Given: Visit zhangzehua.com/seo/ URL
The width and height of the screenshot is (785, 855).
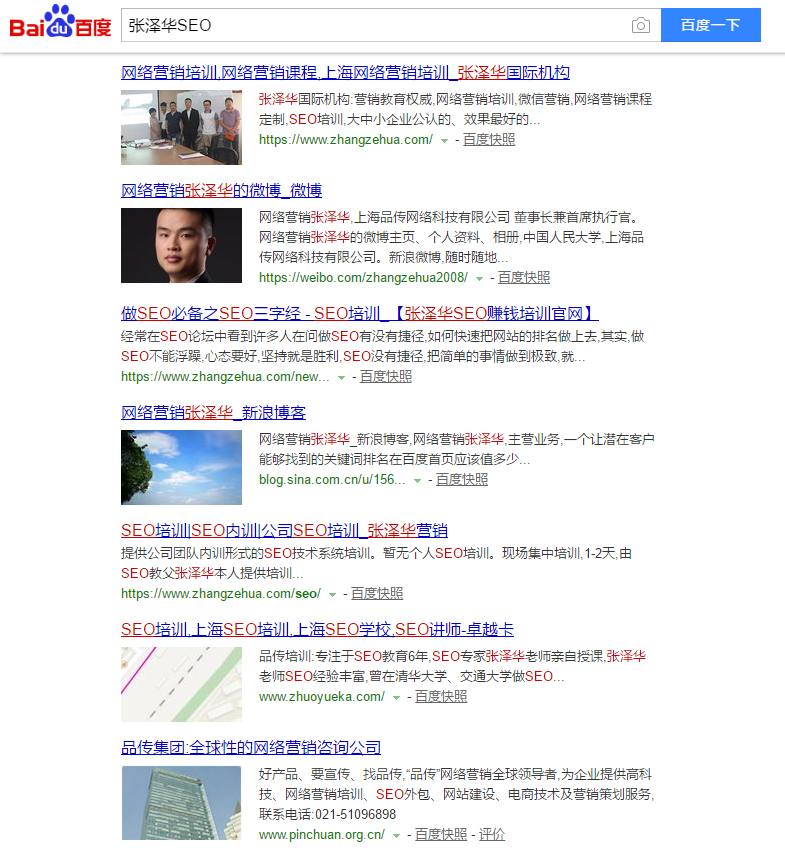Looking at the screenshot, I should click(x=221, y=594).
